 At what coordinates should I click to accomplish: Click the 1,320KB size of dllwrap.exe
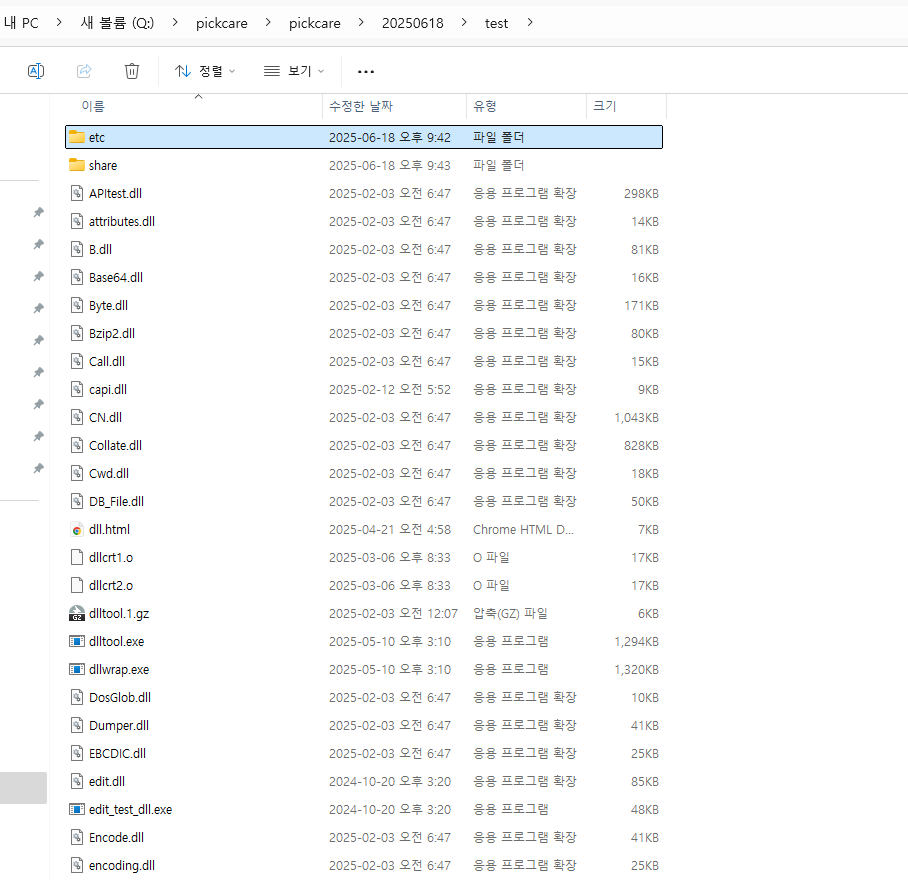636,670
